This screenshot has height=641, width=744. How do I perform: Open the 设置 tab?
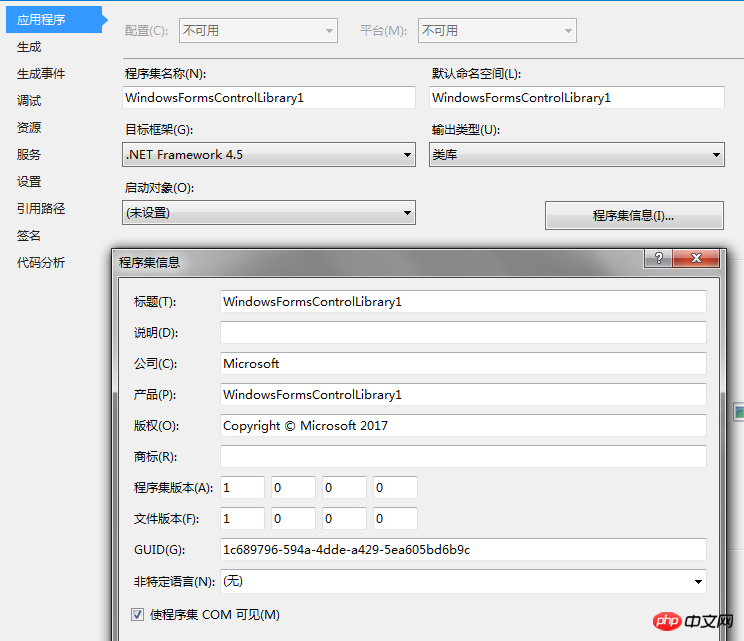click(29, 182)
